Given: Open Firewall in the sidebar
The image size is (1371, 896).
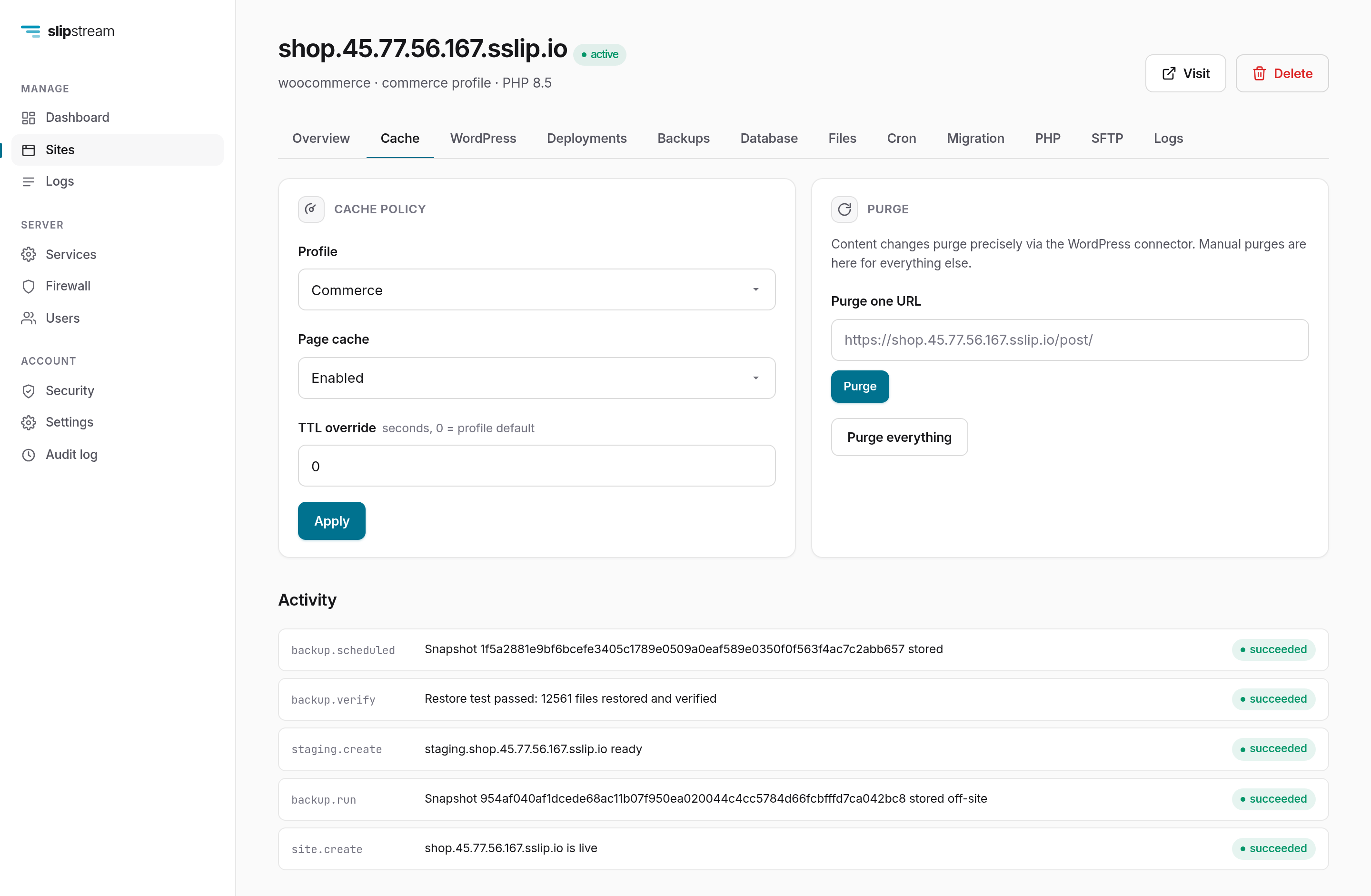Looking at the screenshot, I should point(118,287).
